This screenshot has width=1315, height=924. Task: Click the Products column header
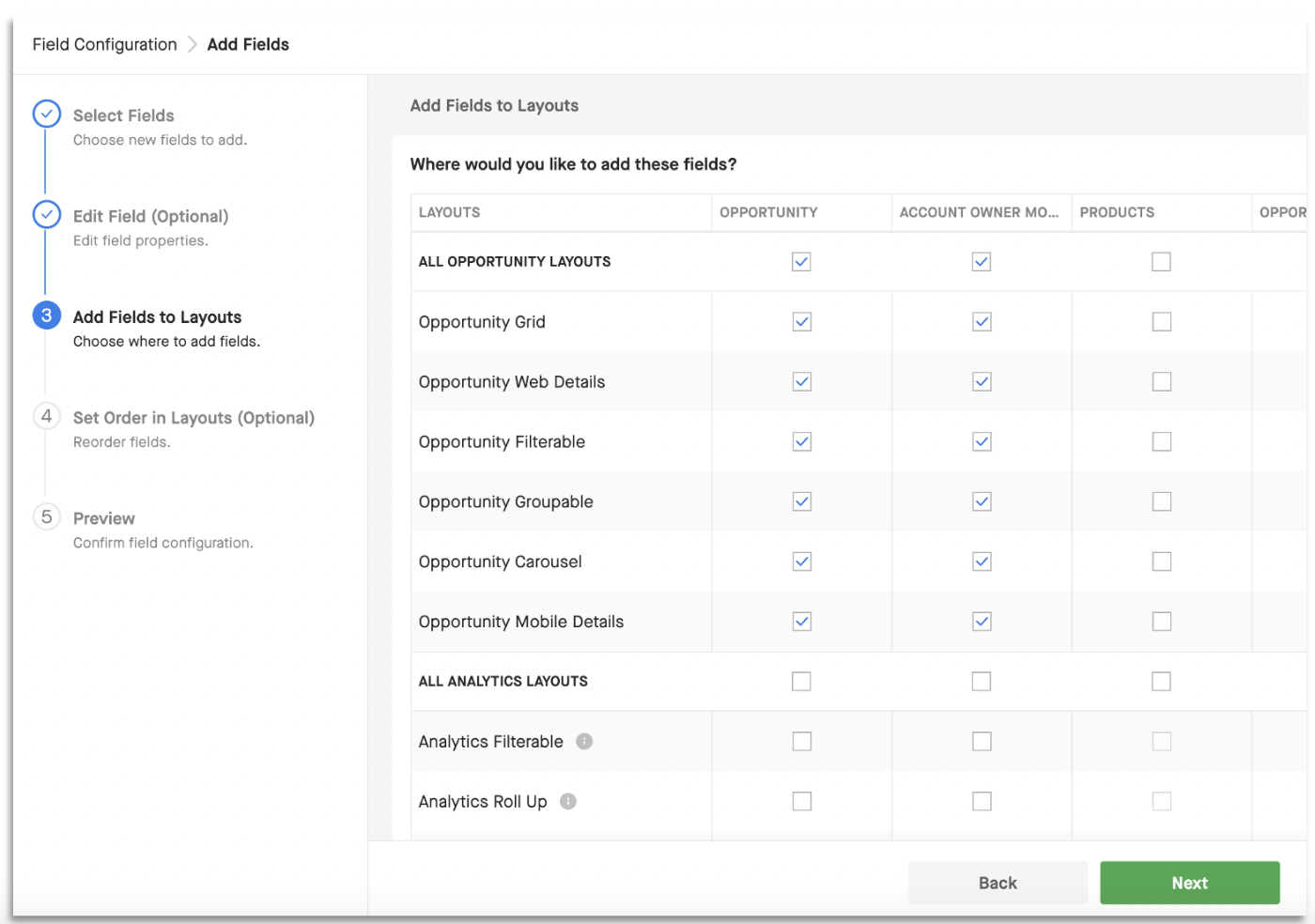1117,212
